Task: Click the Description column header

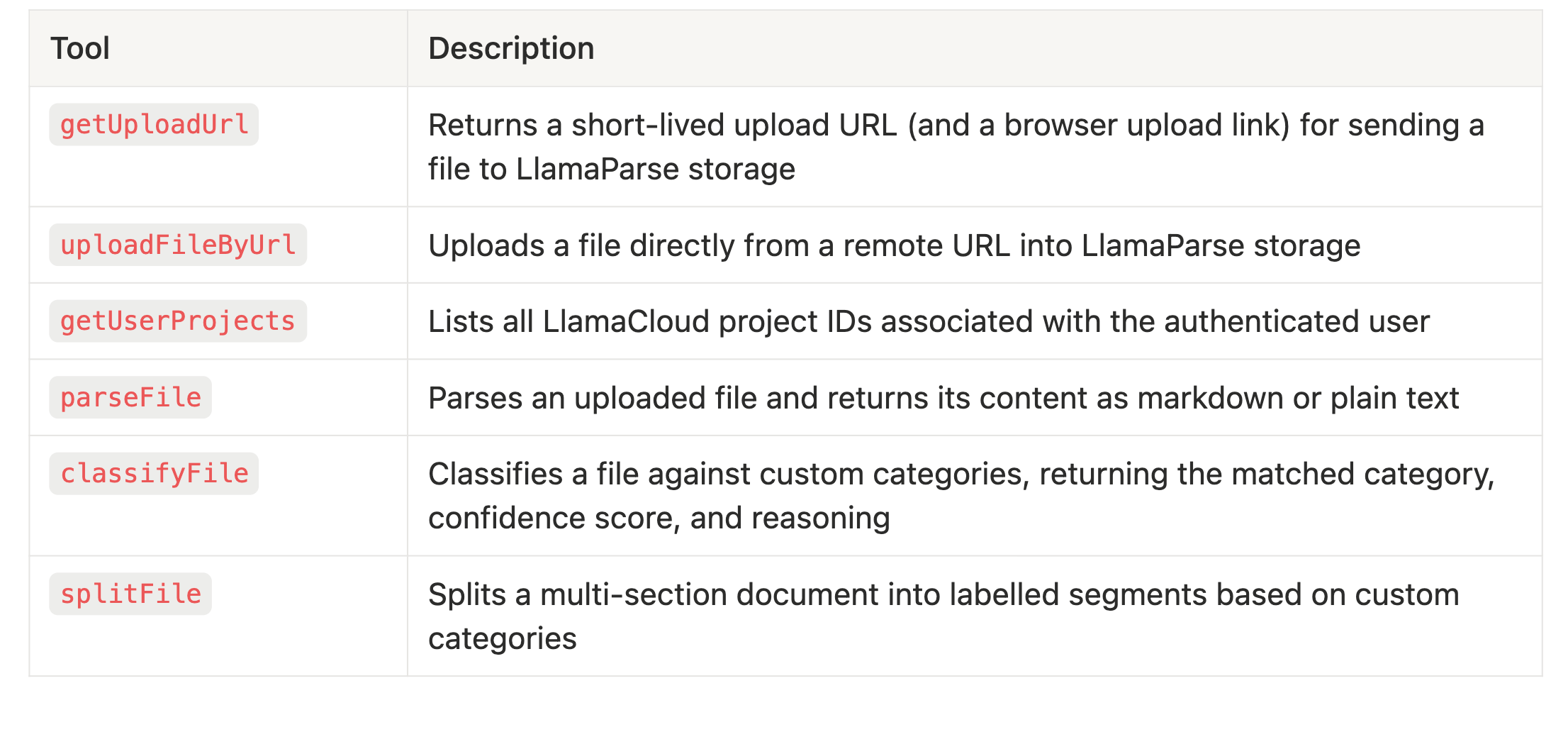Action: coord(511,48)
